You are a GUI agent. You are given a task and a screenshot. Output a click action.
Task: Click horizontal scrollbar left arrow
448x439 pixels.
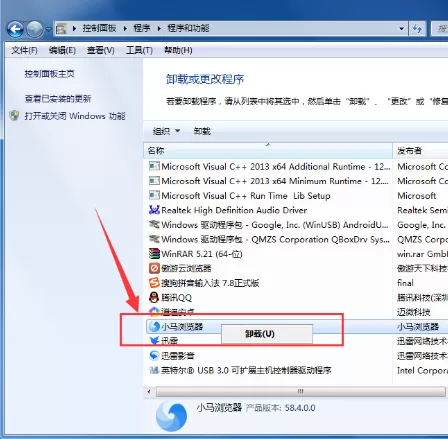(149, 391)
